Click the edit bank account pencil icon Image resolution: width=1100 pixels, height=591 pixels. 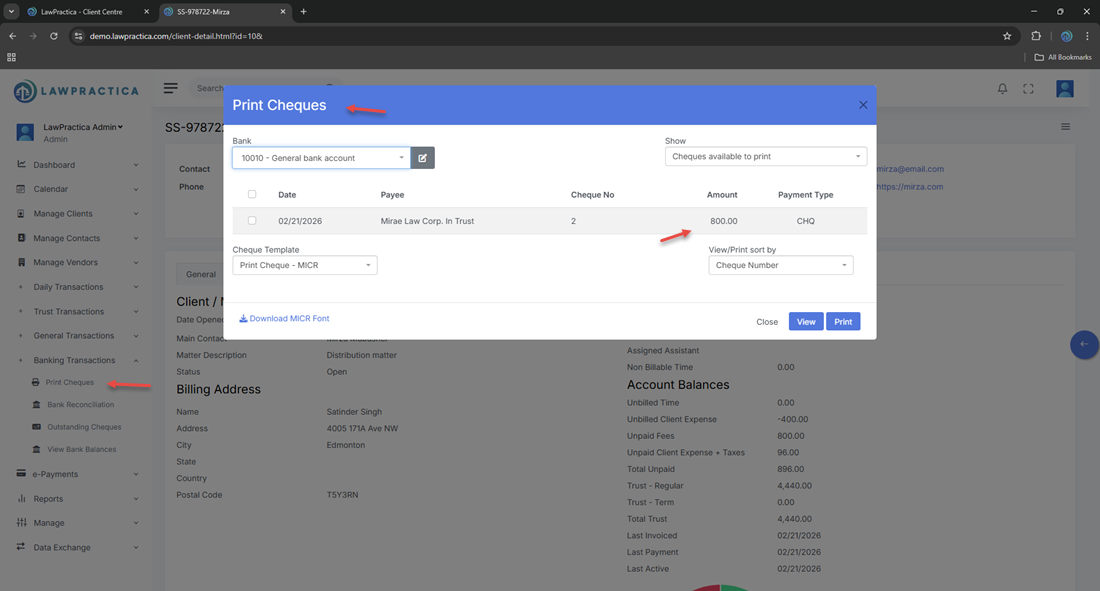pyautogui.click(x=422, y=158)
